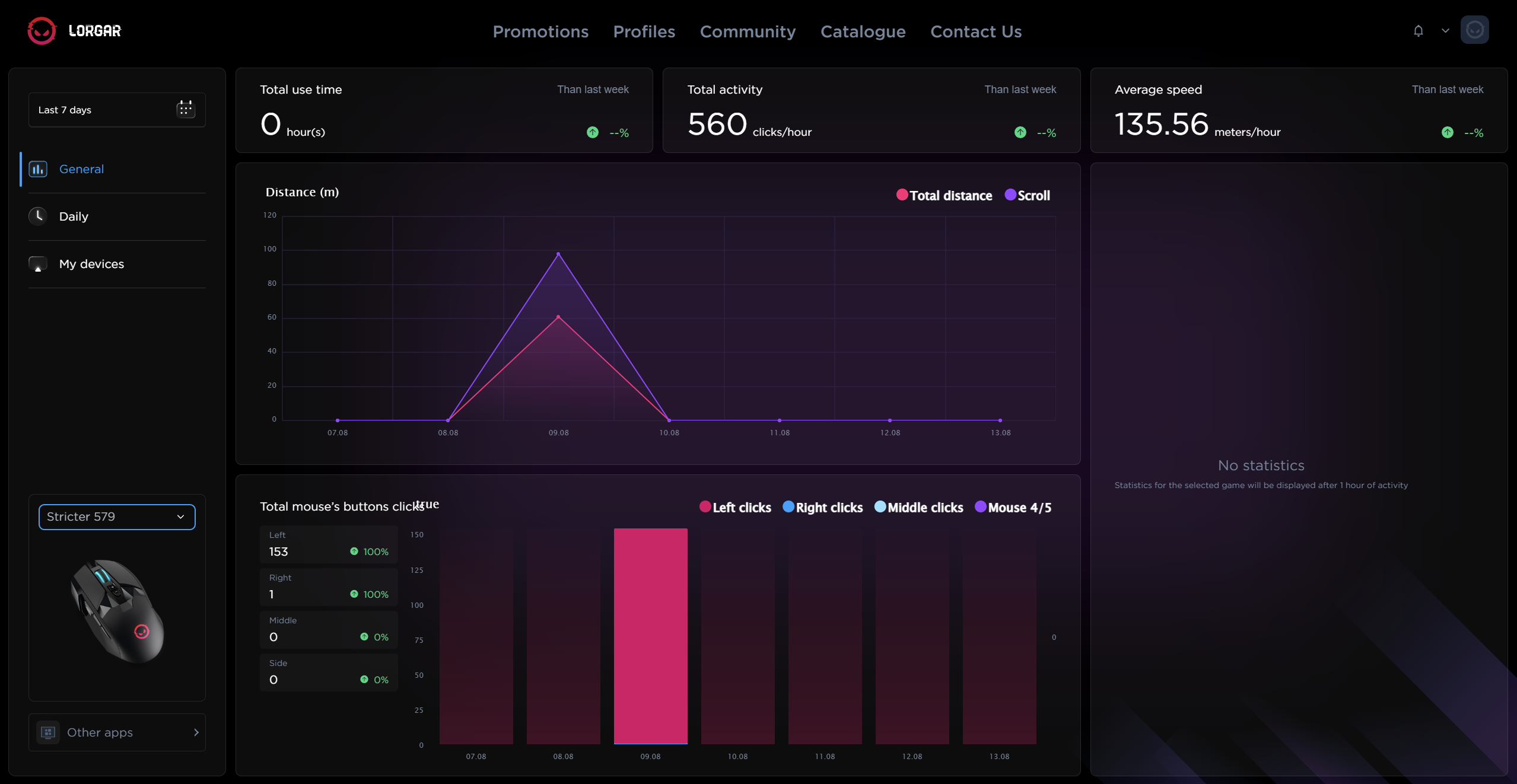1517x784 pixels.
Task: Click the green arrow in Total use time
Action: tap(592, 132)
